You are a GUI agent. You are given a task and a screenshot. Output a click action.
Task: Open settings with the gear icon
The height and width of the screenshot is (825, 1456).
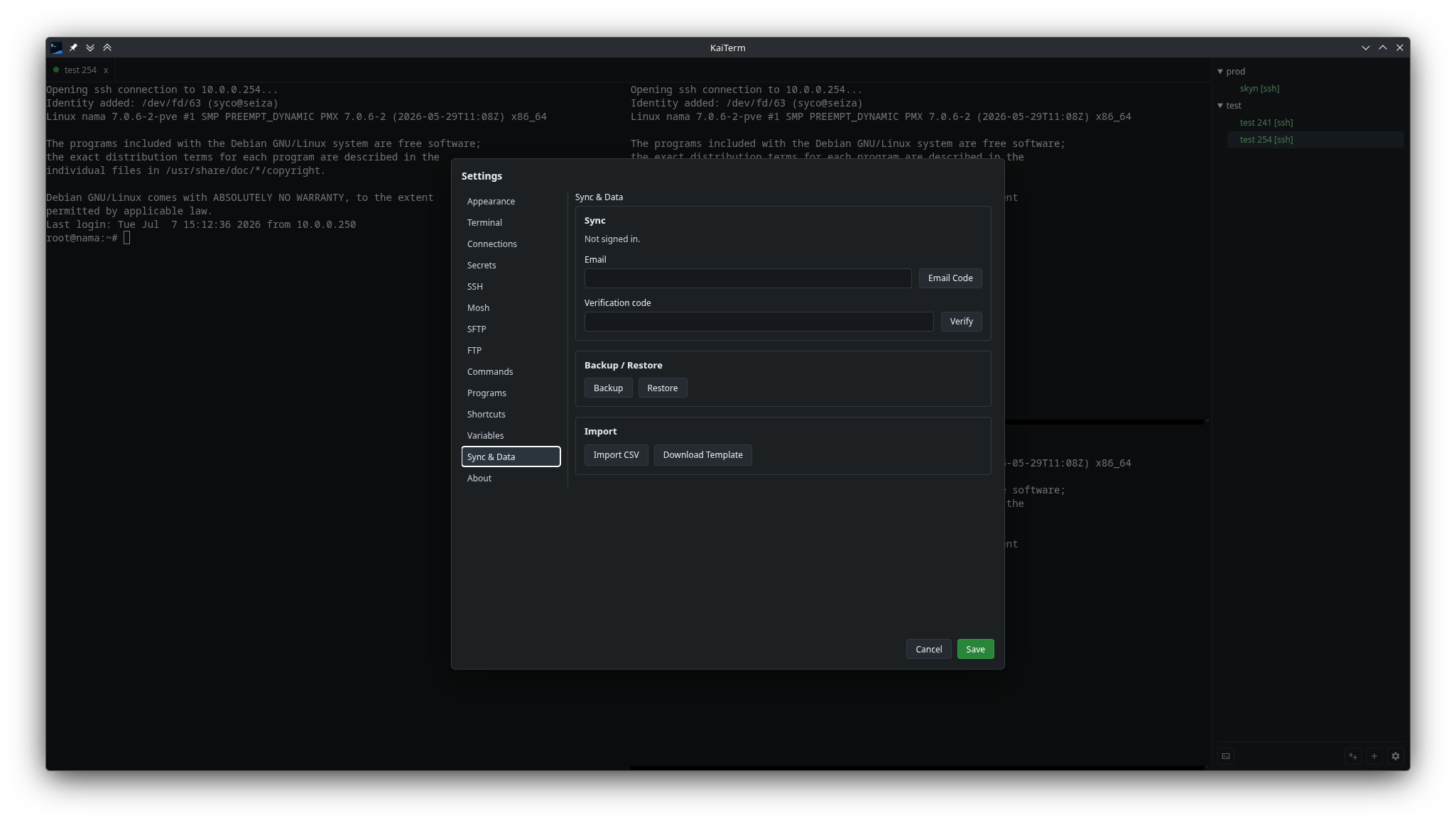[x=1396, y=756]
